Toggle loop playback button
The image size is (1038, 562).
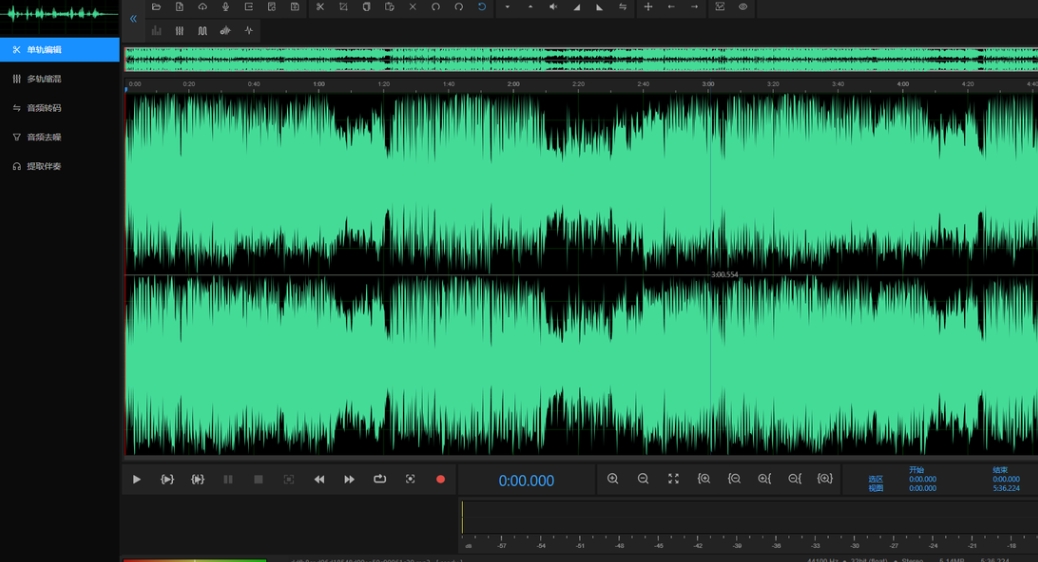pyautogui.click(x=379, y=479)
